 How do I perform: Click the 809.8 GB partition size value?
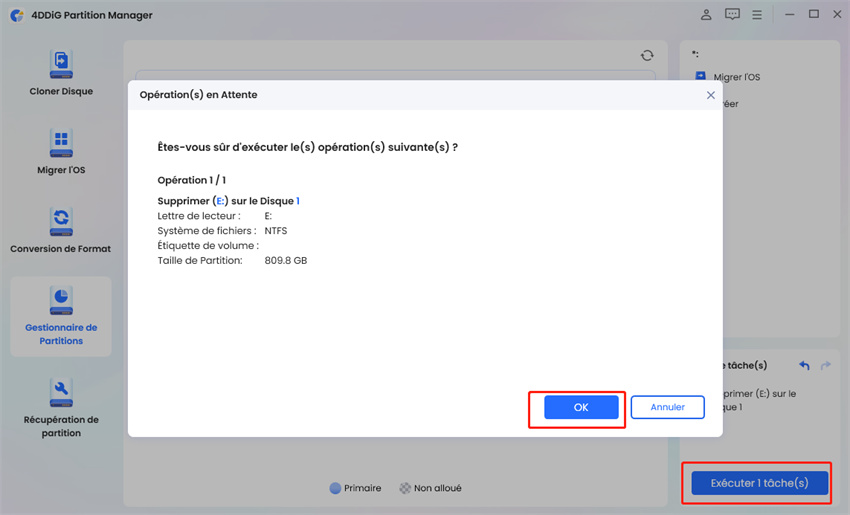286,261
